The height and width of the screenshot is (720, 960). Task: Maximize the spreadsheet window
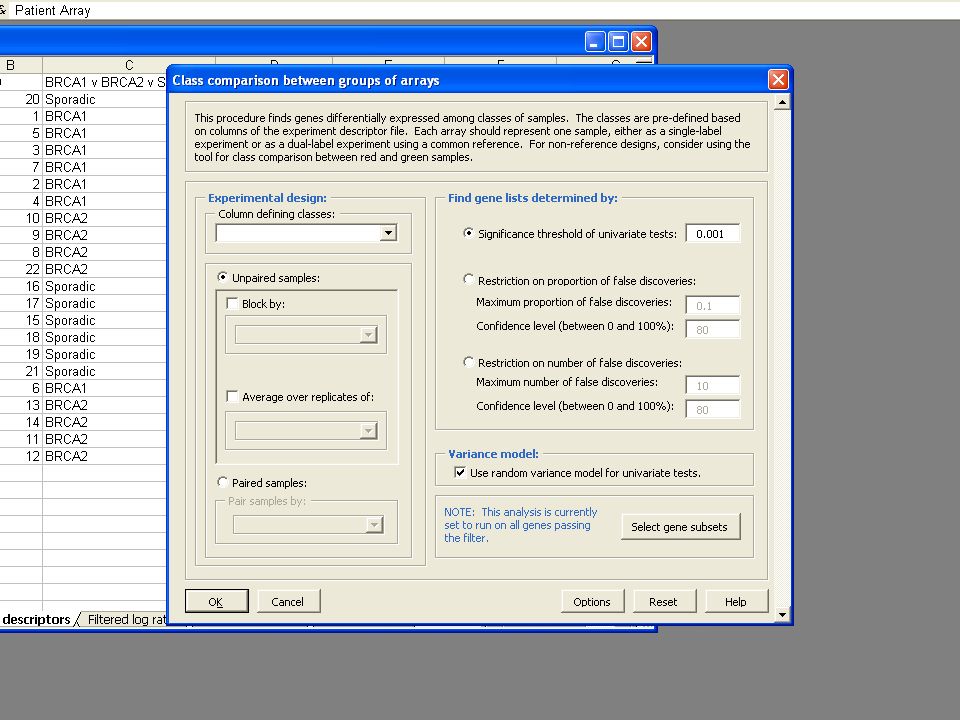coord(618,42)
